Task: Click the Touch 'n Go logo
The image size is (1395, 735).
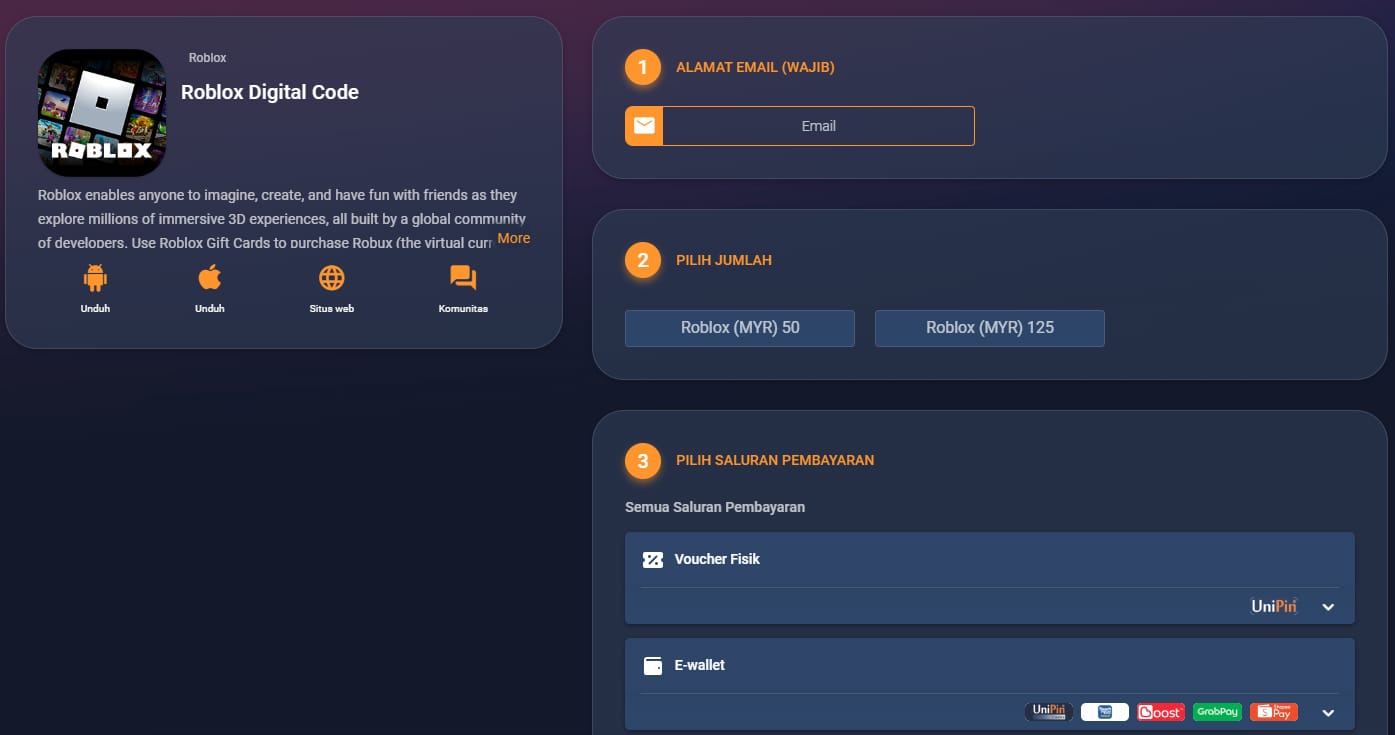Action: (1105, 712)
